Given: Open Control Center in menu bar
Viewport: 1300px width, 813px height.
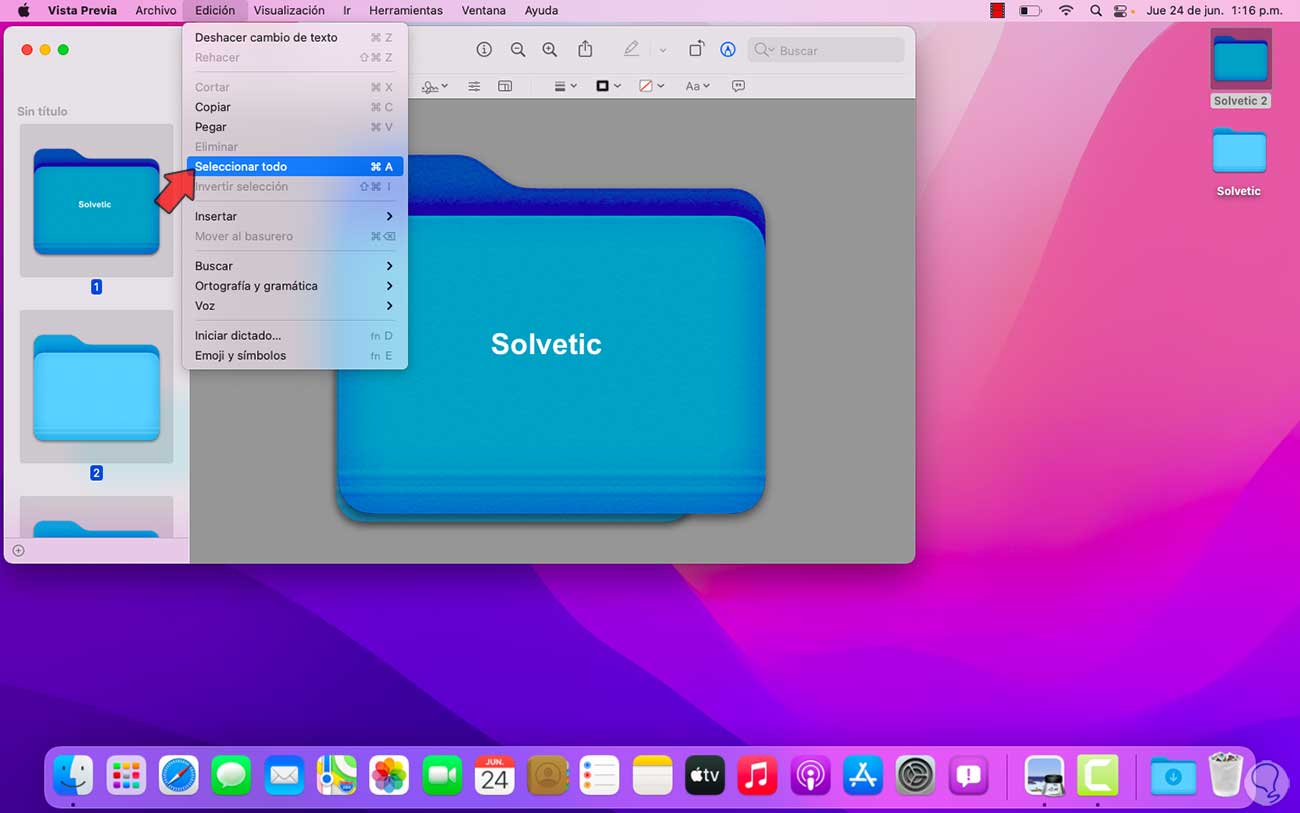Looking at the screenshot, I should click(1122, 10).
